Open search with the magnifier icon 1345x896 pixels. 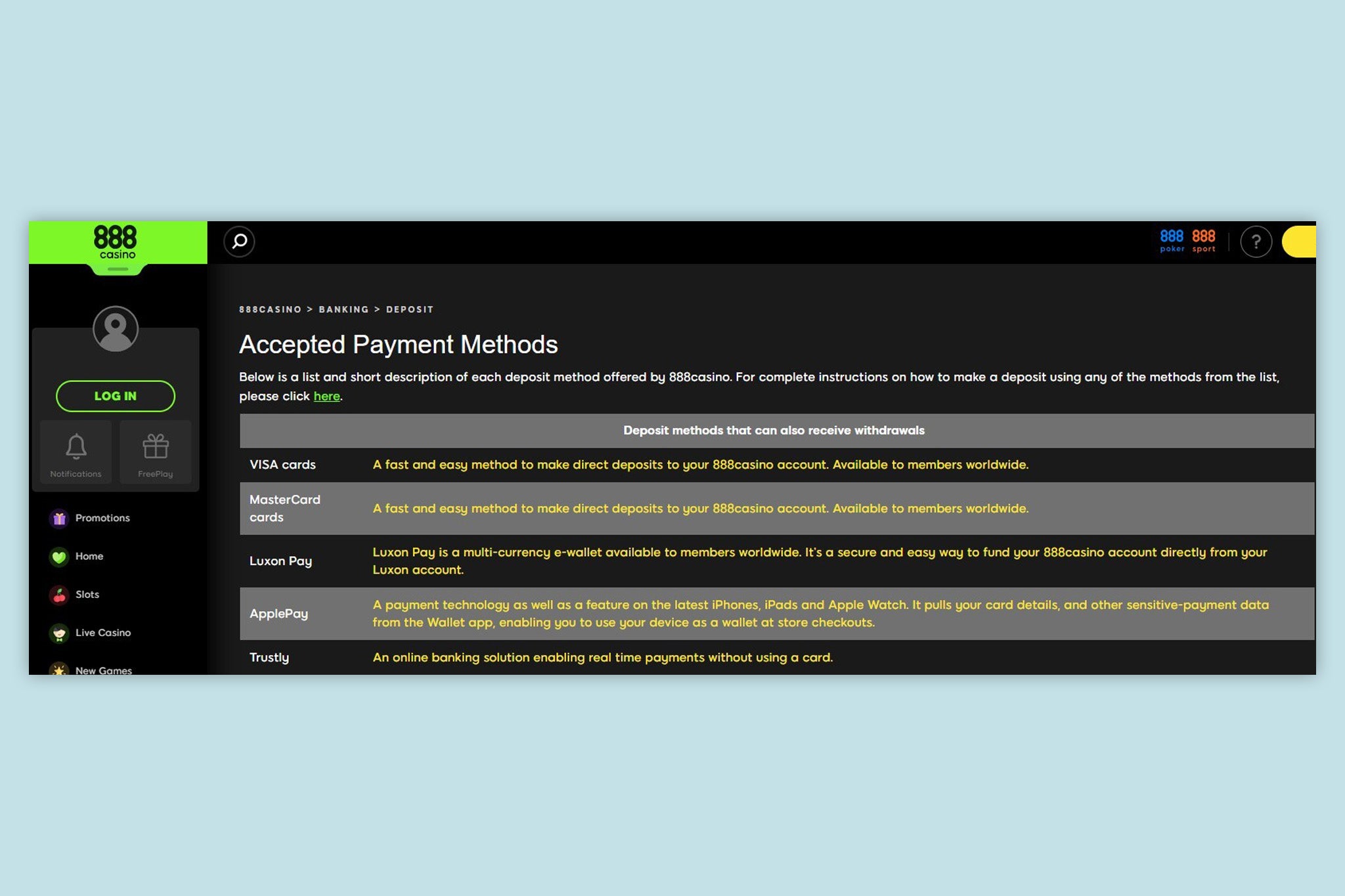click(238, 242)
